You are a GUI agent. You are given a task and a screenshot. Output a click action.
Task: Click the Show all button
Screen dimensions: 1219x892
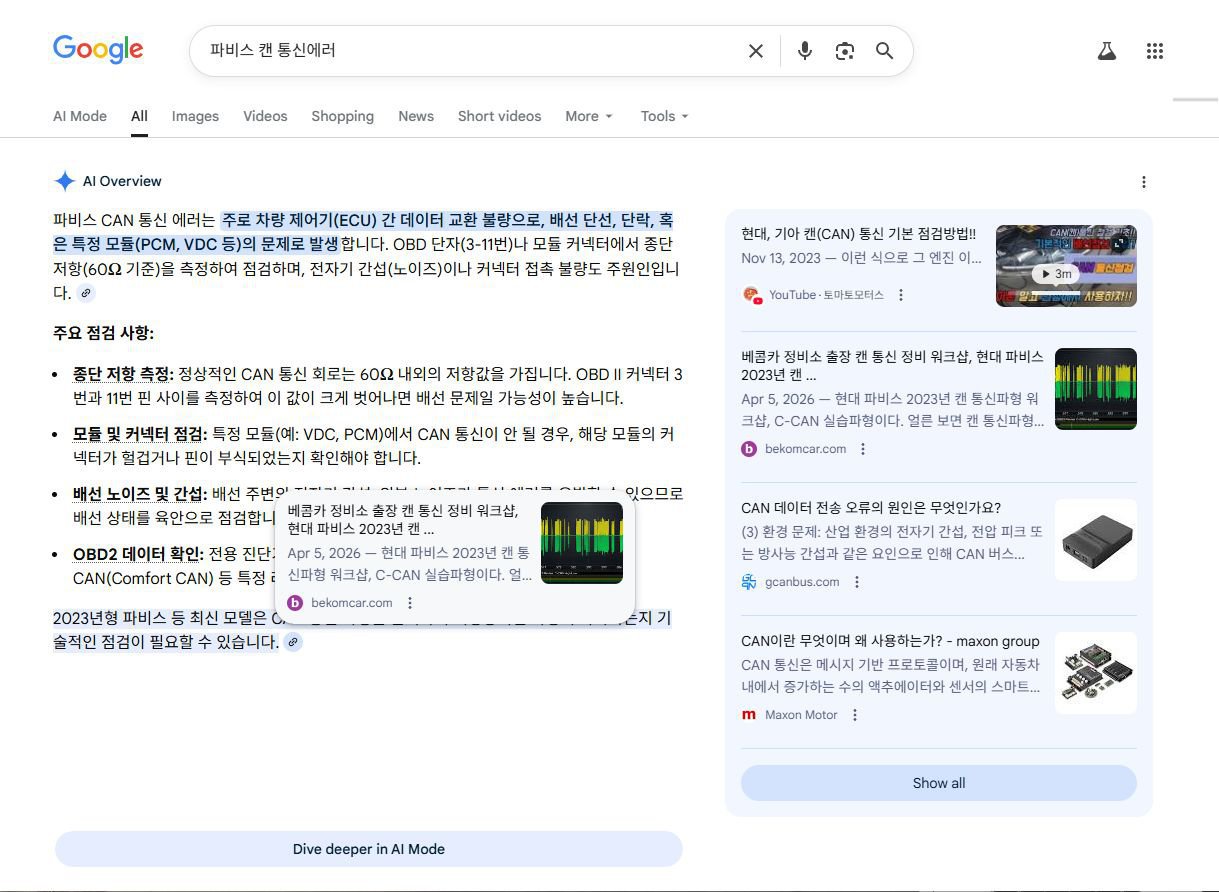[x=937, y=783]
